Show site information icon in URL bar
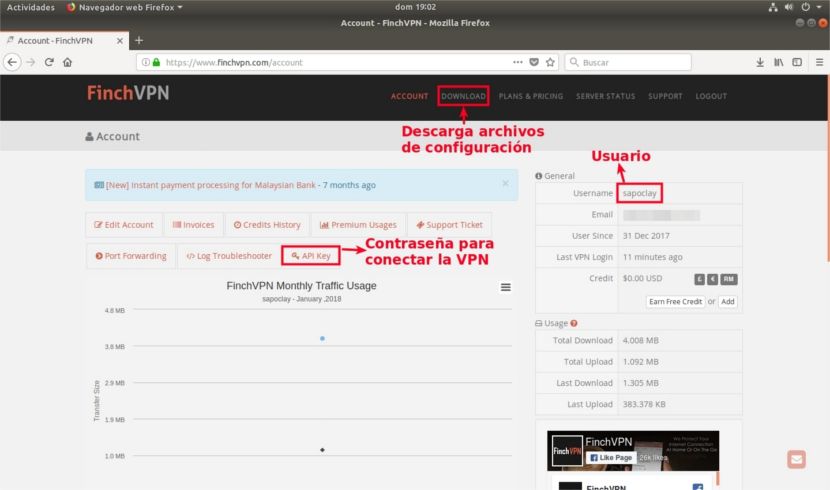This screenshot has height=490, width=830. coord(146,62)
